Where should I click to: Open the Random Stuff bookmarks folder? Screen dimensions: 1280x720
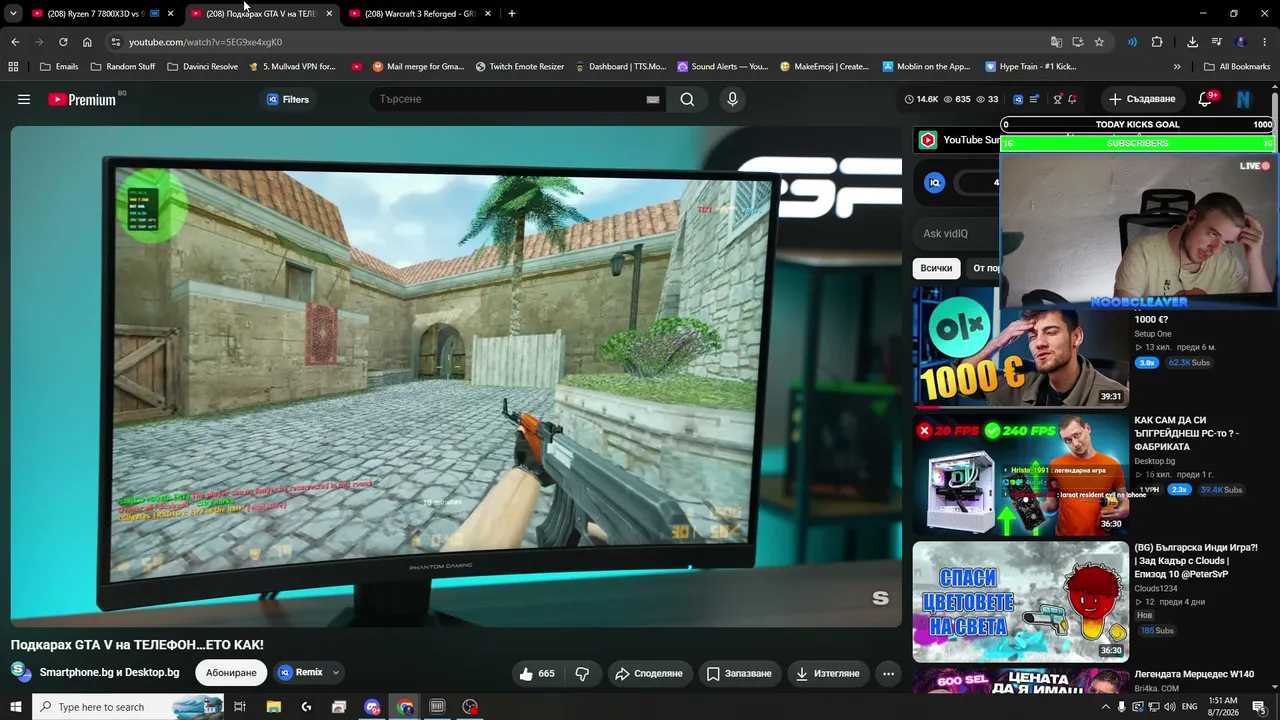[x=123, y=67]
